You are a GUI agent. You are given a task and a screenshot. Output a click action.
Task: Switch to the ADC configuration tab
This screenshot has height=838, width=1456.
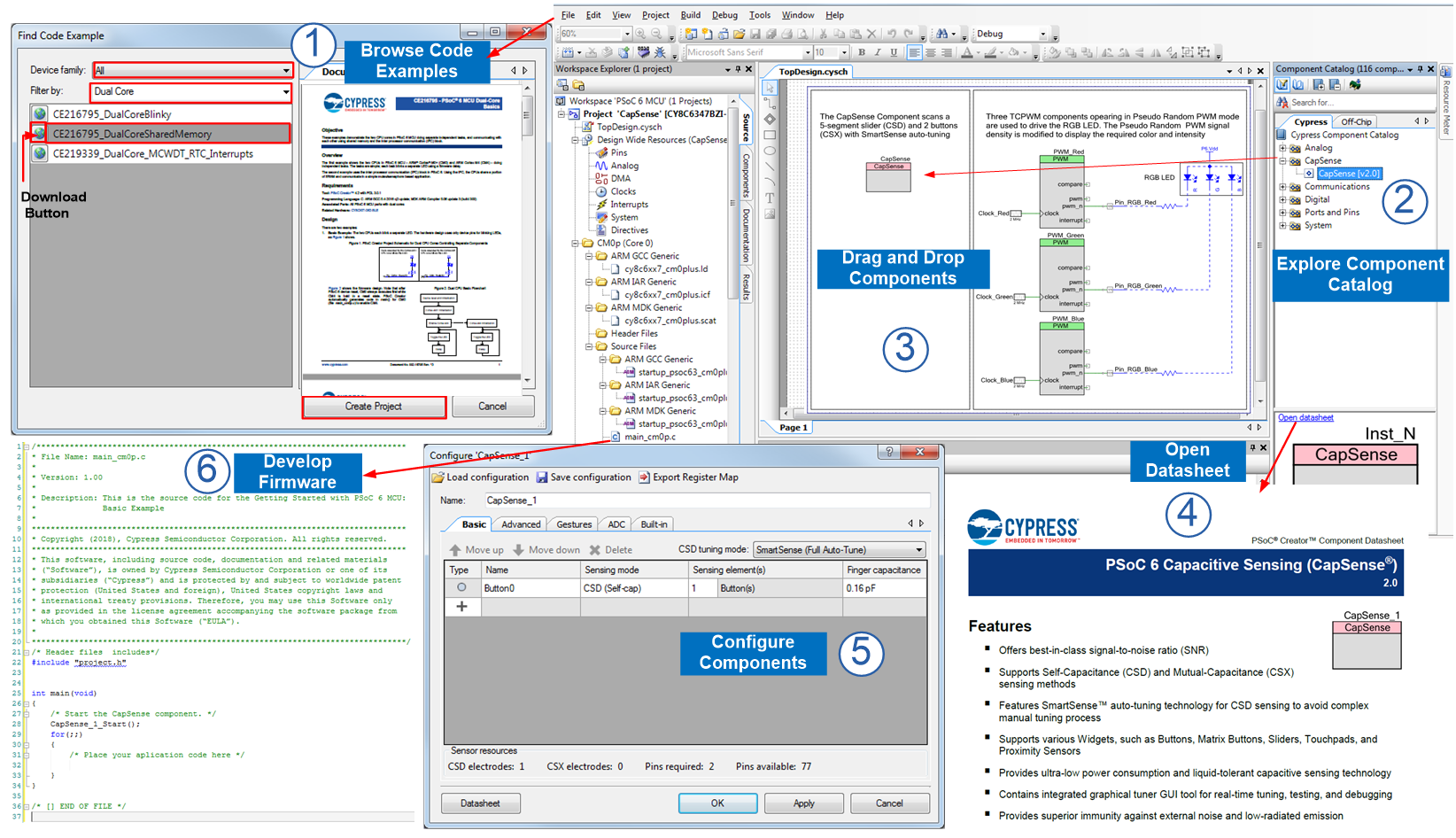(616, 524)
